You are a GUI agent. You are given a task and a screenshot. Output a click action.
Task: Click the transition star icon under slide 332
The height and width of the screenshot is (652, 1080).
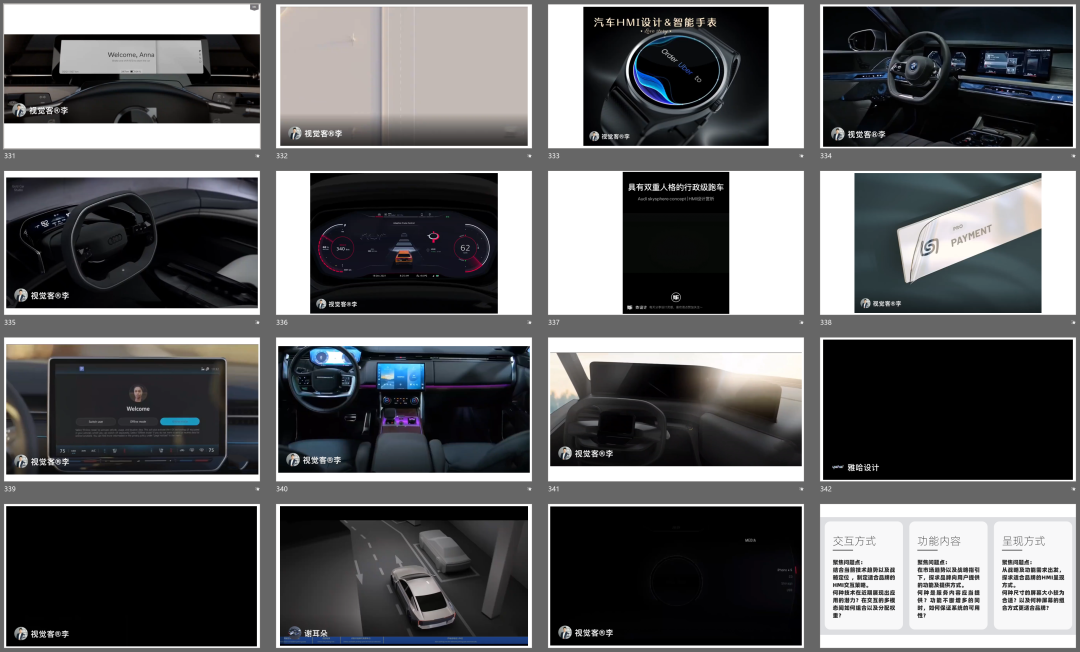529,156
